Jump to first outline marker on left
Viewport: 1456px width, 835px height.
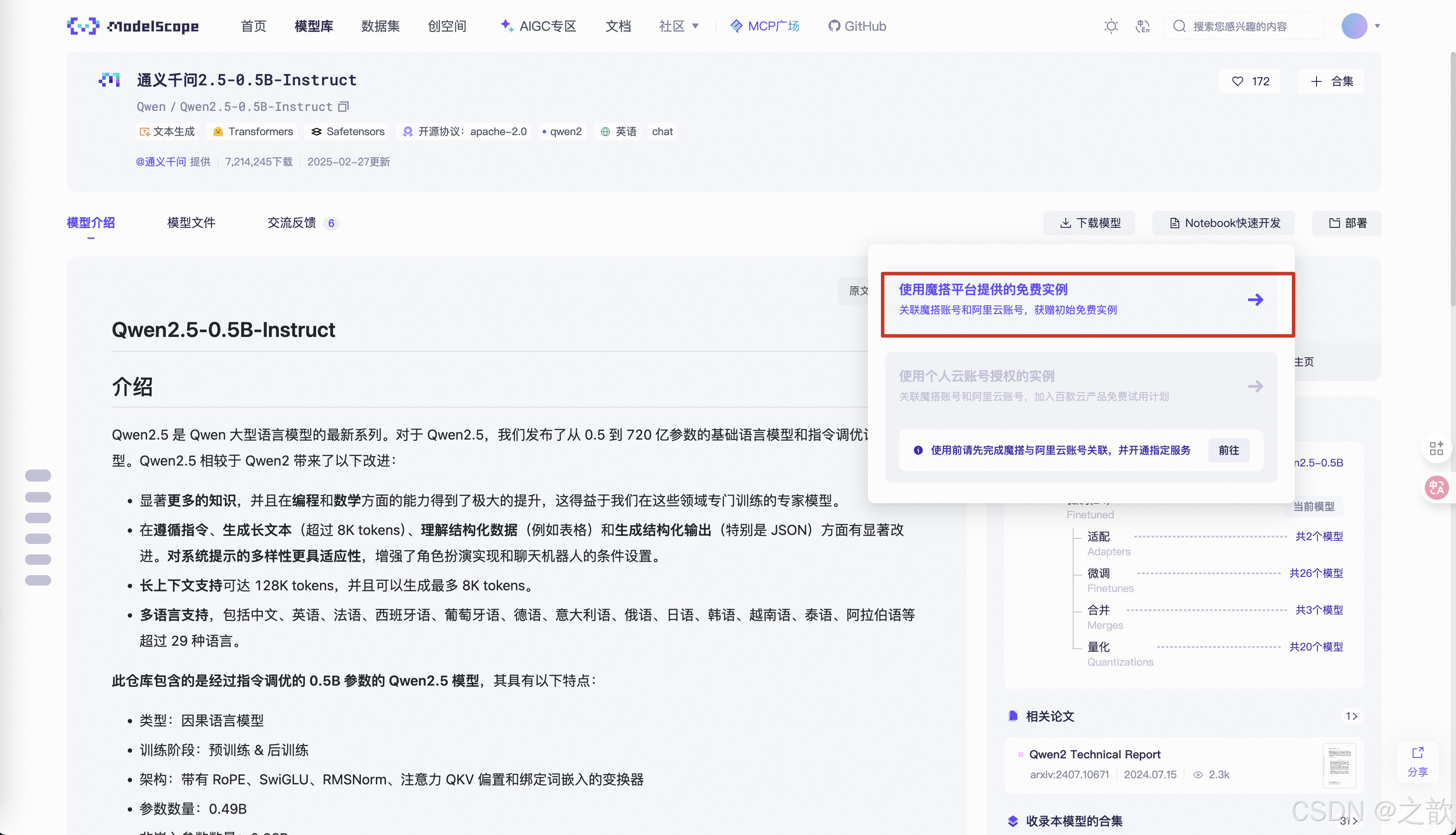coord(38,476)
